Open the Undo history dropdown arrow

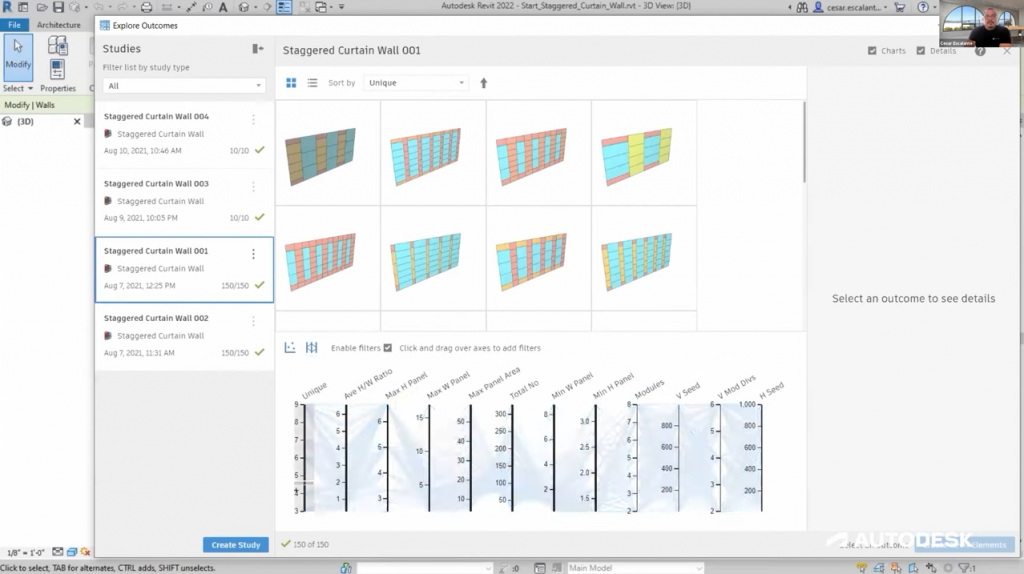click(109, 7)
